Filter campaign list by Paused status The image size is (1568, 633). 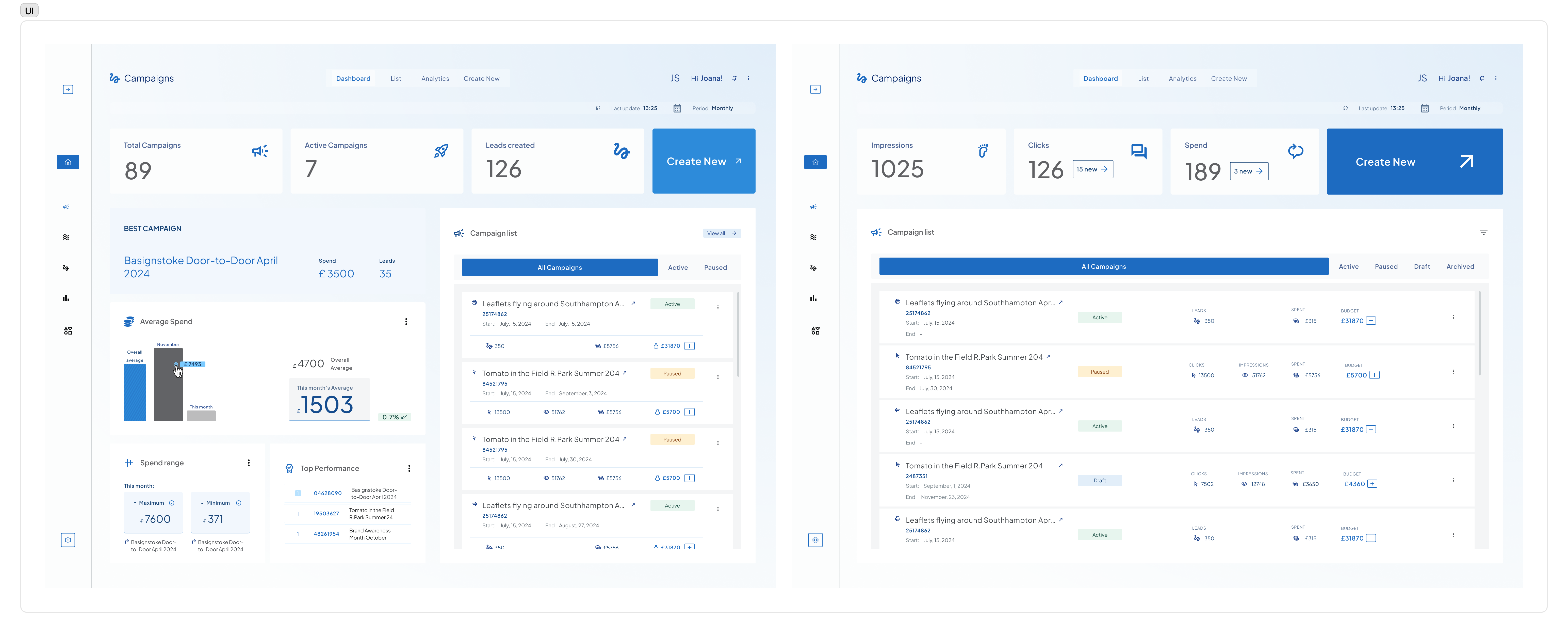[715, 267]
